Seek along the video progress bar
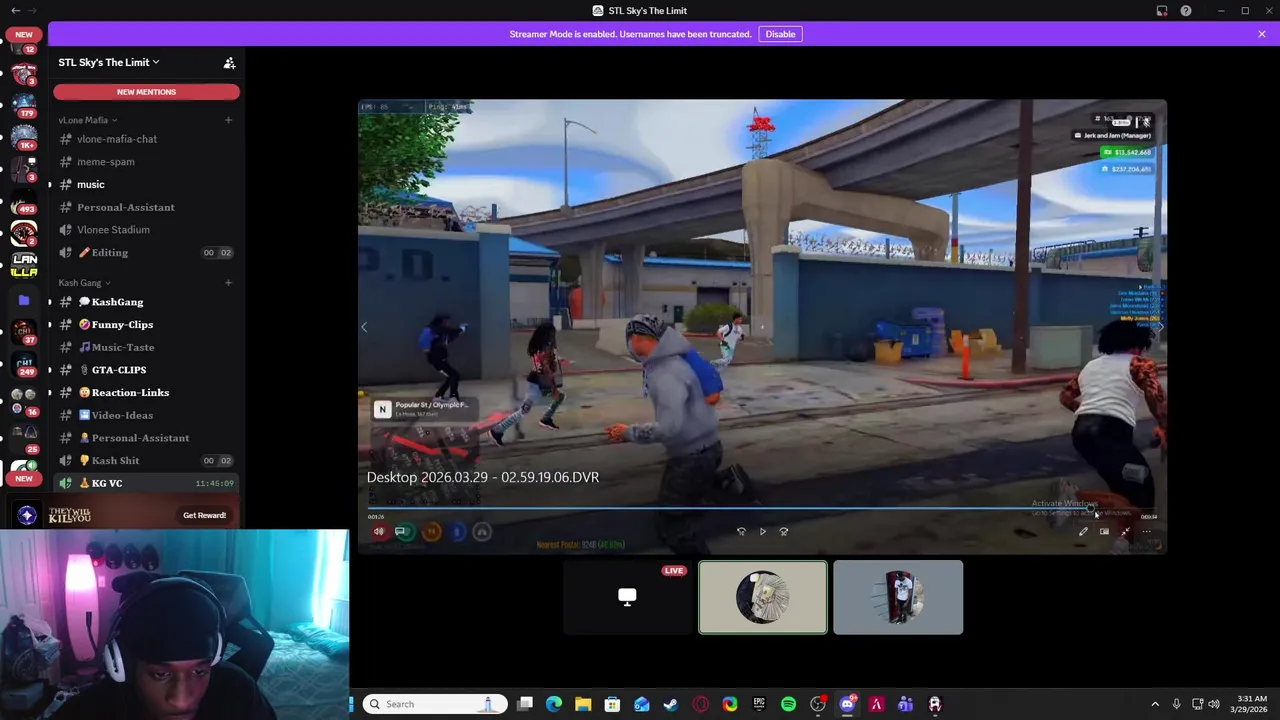This screenshot has width=1280, height=720. [763, 509]
